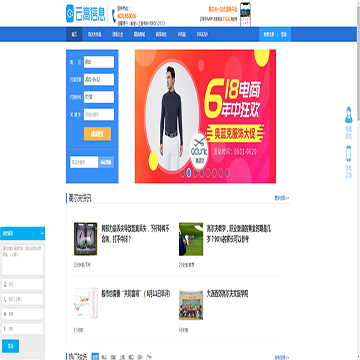
Task: Click the mobile phone icon on right edge
Action: (x=349, y=154)
